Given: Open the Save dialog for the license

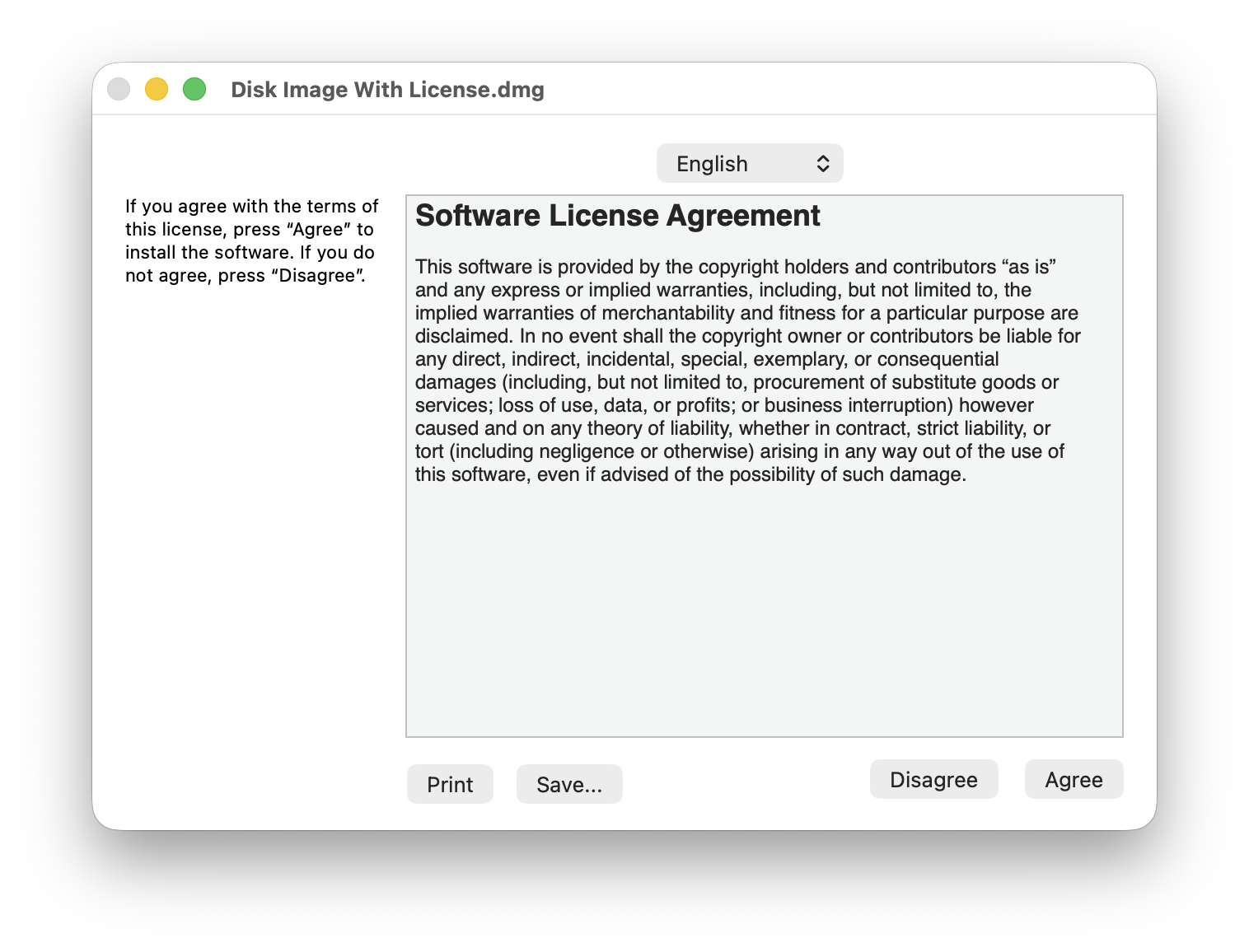Looking at the screenshot, I should [x=569, y=784].
